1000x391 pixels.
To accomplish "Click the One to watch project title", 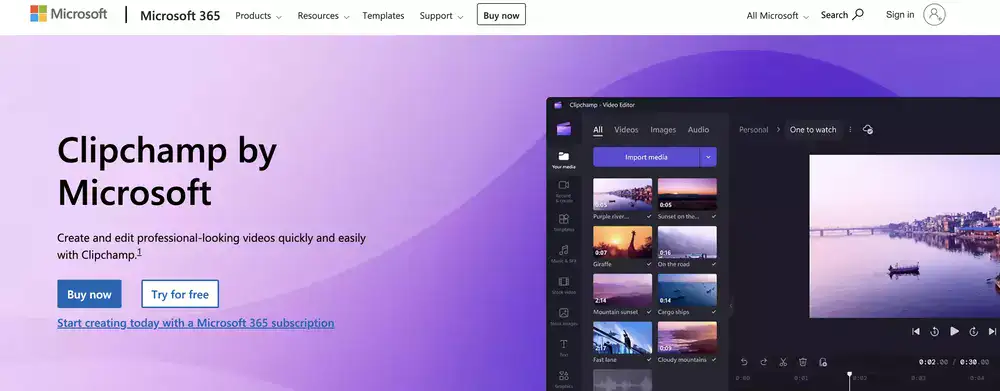I will coord(813,129).
